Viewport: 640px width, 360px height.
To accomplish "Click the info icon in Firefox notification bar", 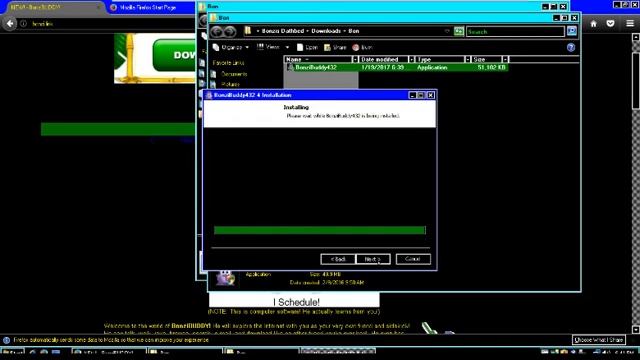I will (7, 340).
